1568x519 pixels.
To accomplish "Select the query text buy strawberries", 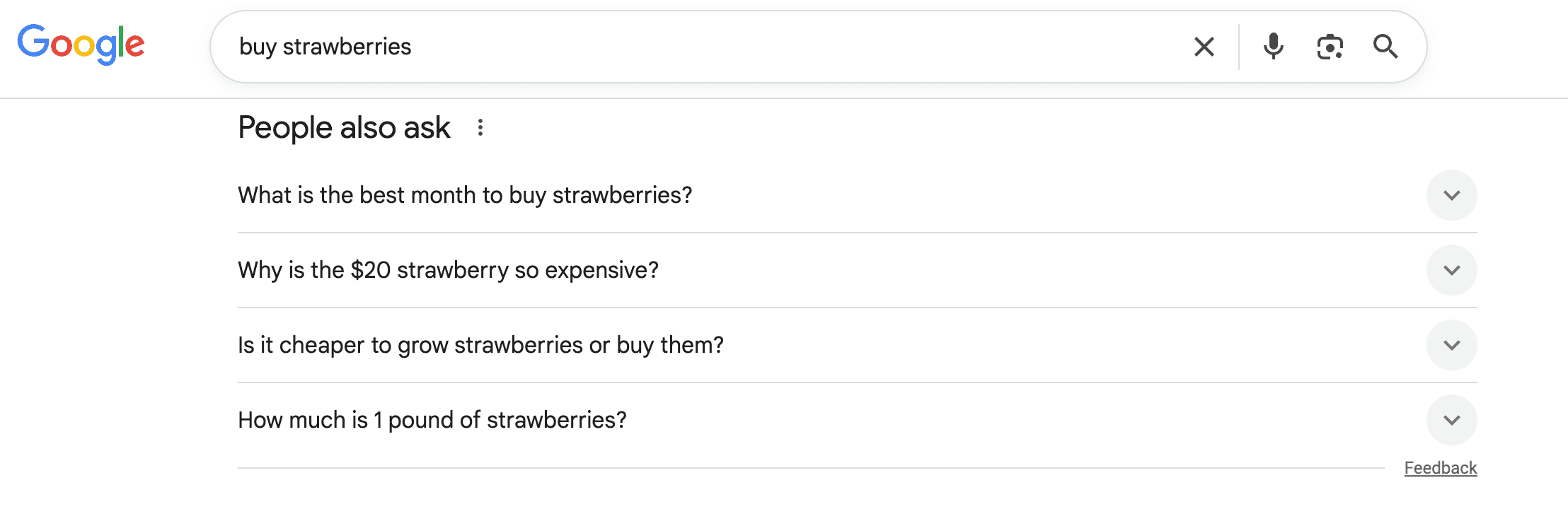I will pos(325,47).
